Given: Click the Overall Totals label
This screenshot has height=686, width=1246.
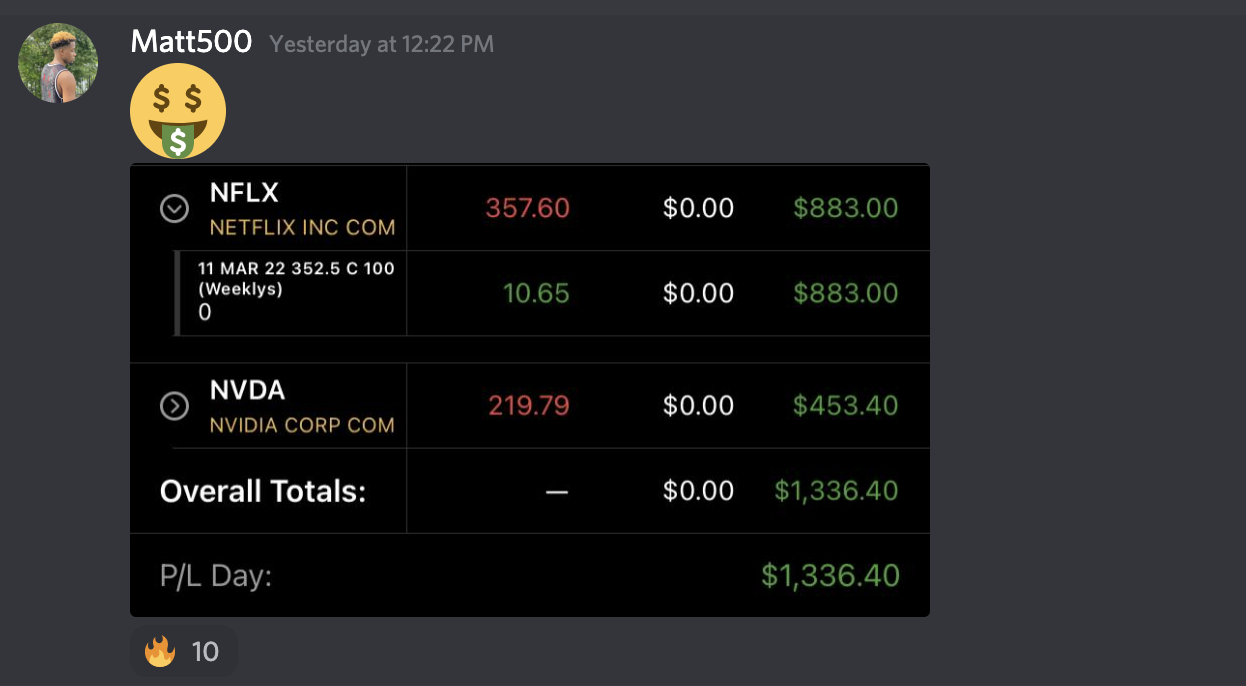Looking at the screenshot, I should tap(263, 491).
